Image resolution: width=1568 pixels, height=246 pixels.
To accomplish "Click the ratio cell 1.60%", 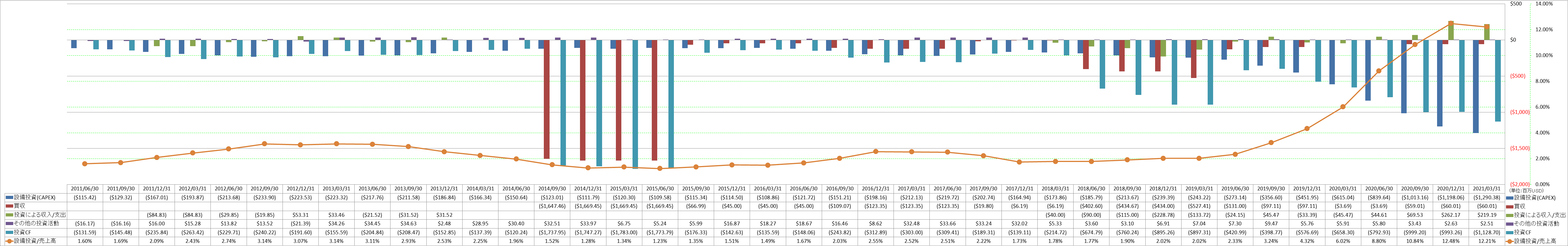I will tap(85, 241).
